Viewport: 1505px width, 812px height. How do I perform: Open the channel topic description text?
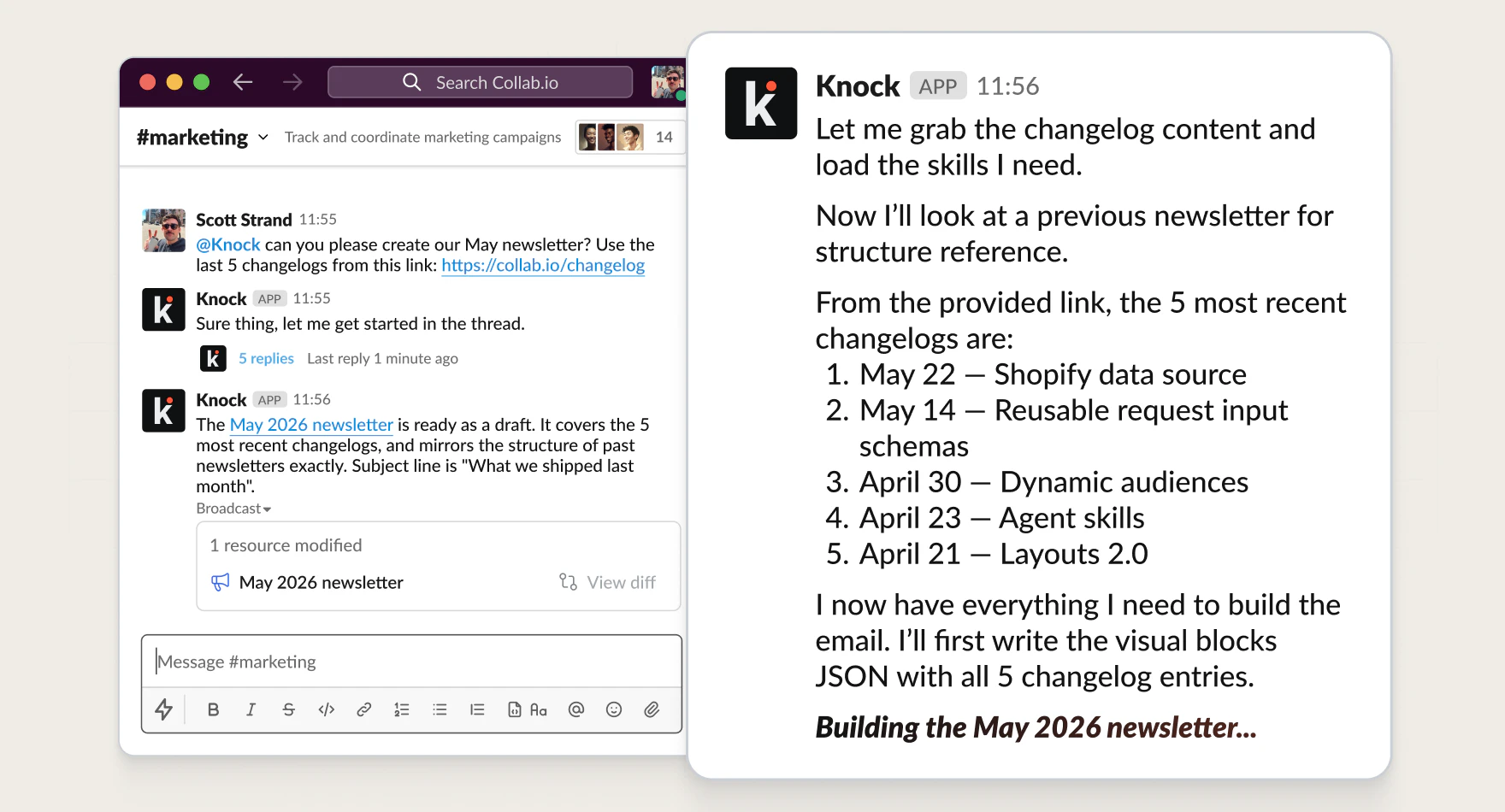coord(422,137)
